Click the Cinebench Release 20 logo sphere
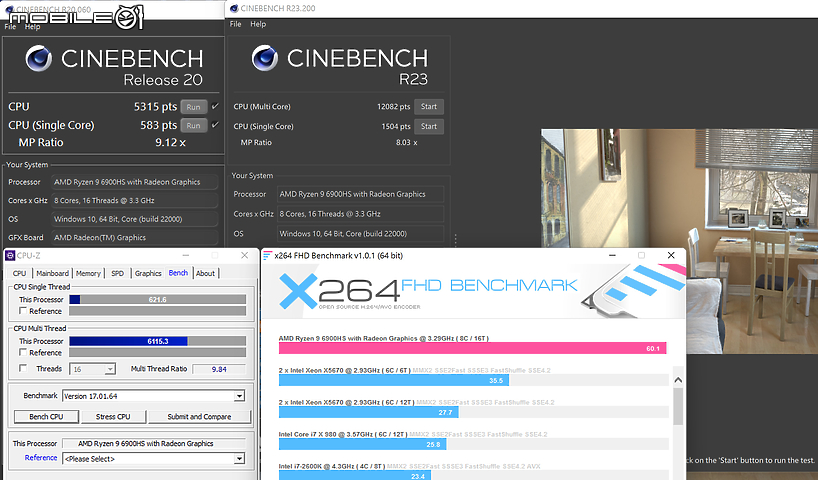 point(39,58)
